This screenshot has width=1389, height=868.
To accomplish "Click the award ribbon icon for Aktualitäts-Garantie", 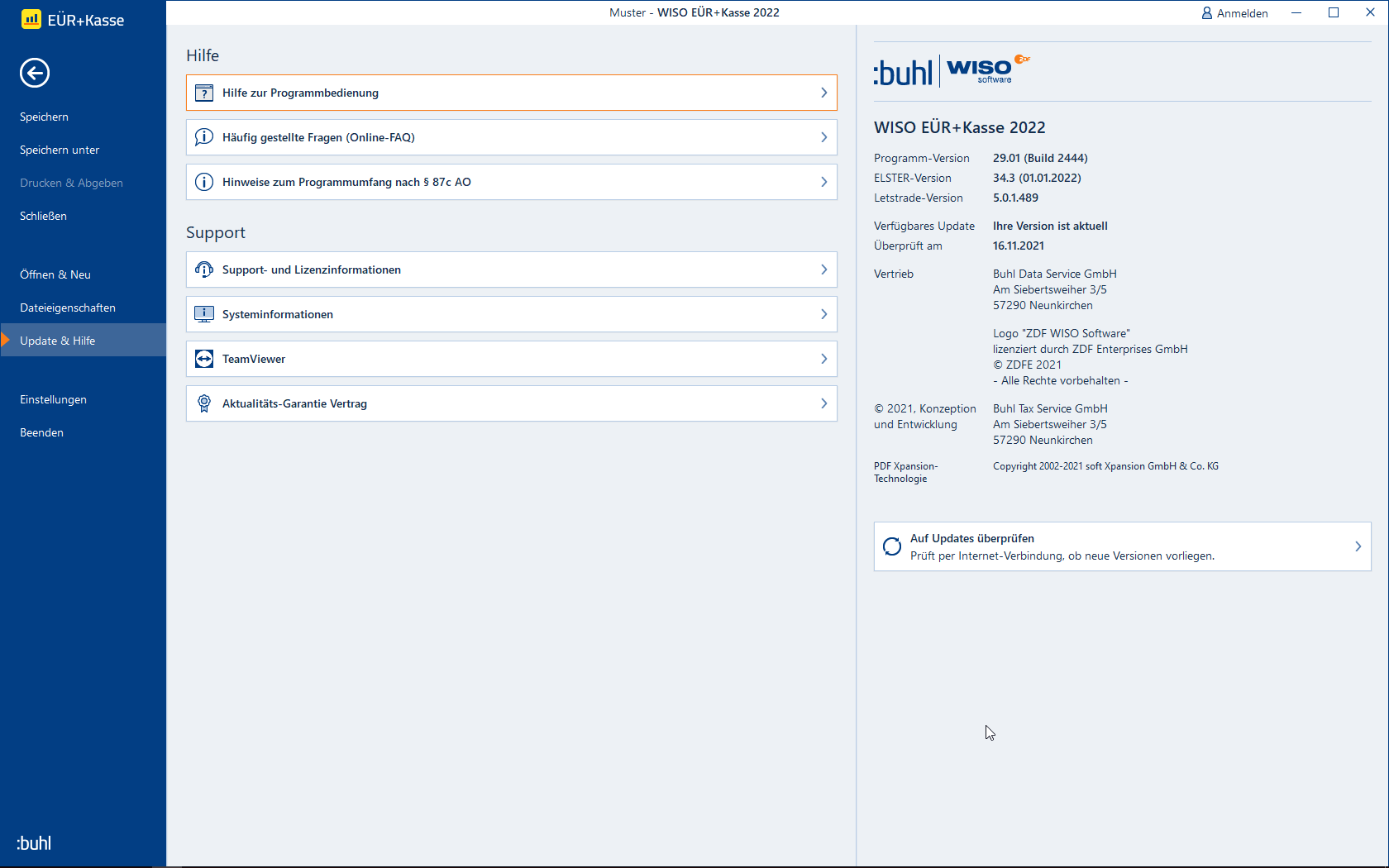I will 204,403.
